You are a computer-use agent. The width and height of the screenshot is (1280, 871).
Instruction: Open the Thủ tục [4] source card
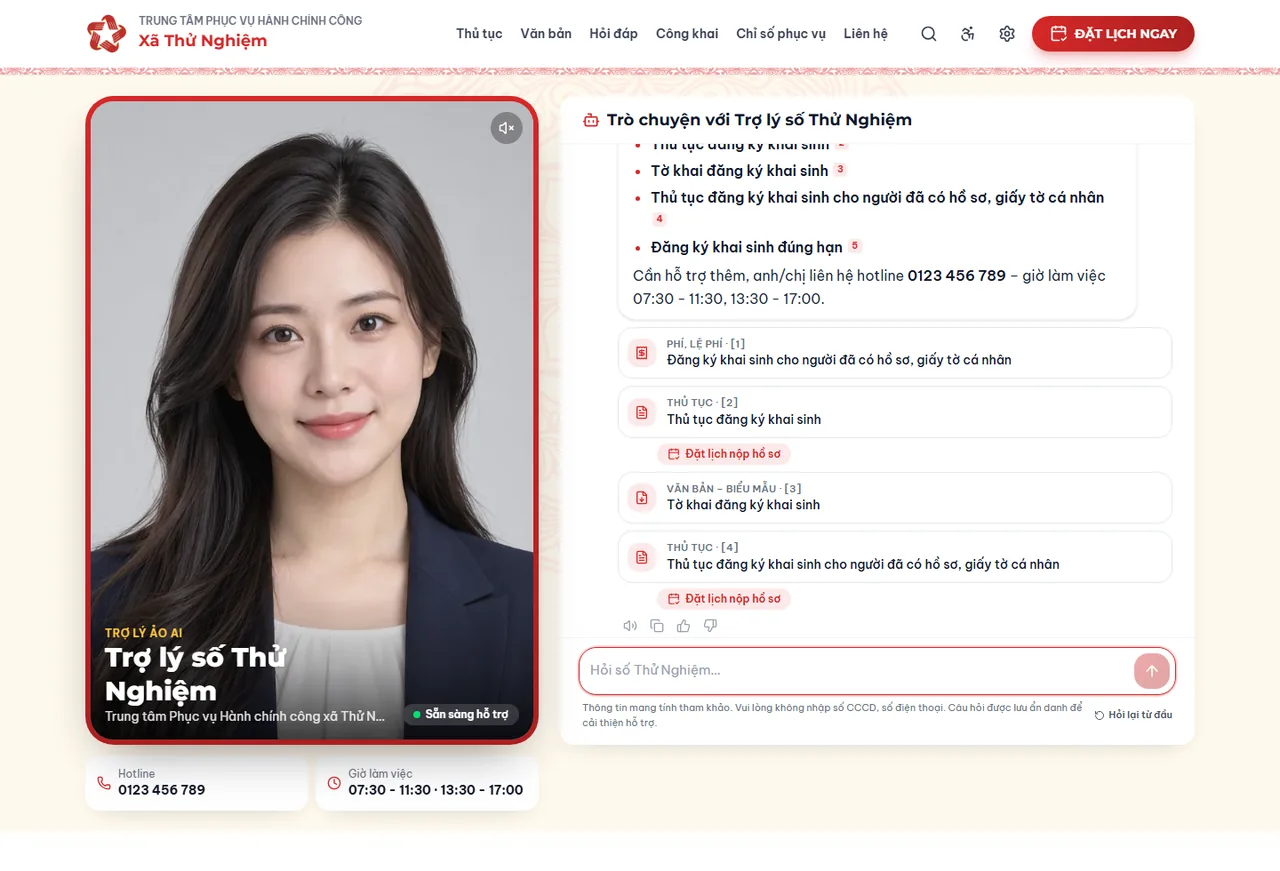click(x=895, y=557)
